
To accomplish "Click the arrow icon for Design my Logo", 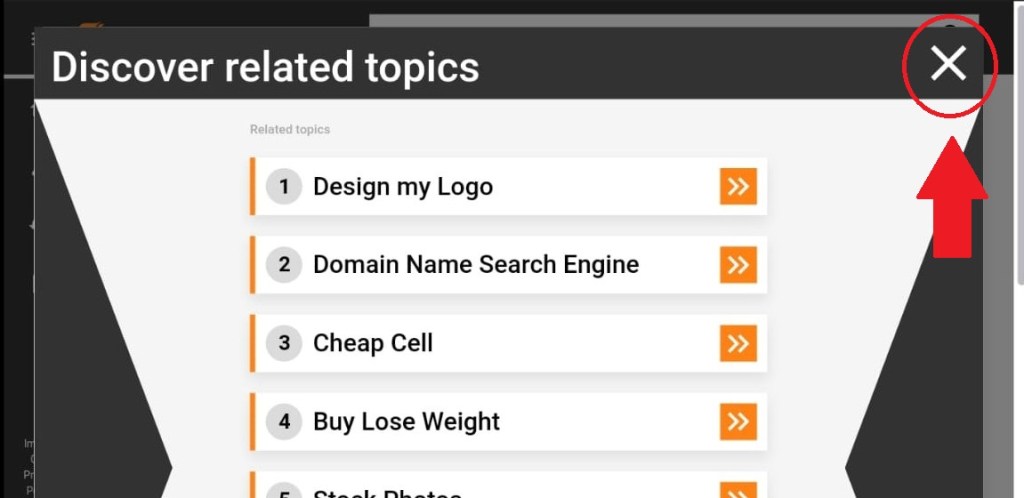I will (x=738, y=186).
